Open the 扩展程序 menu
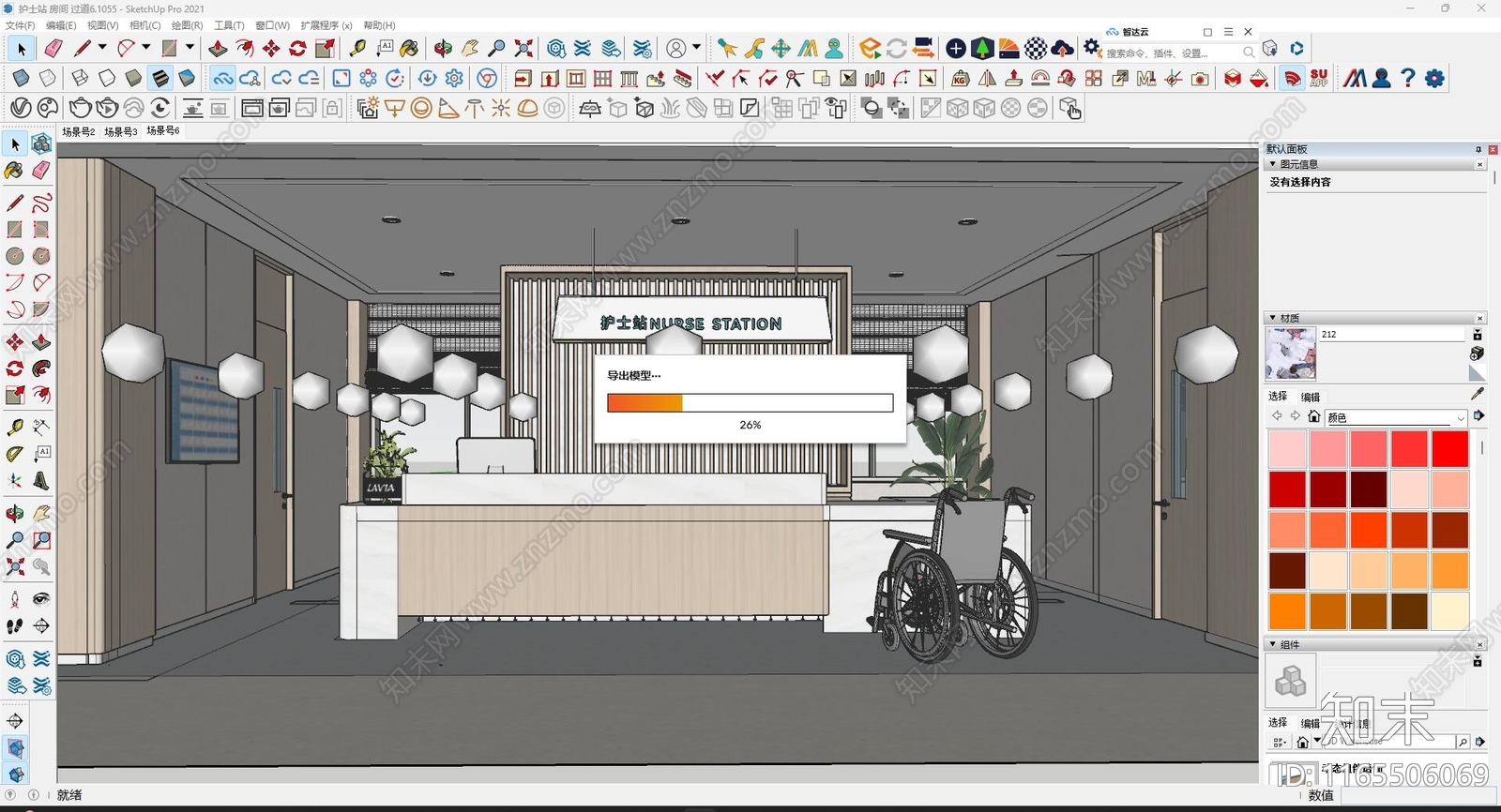Viewport: 1501px width, 812px height. pos(326,25)
